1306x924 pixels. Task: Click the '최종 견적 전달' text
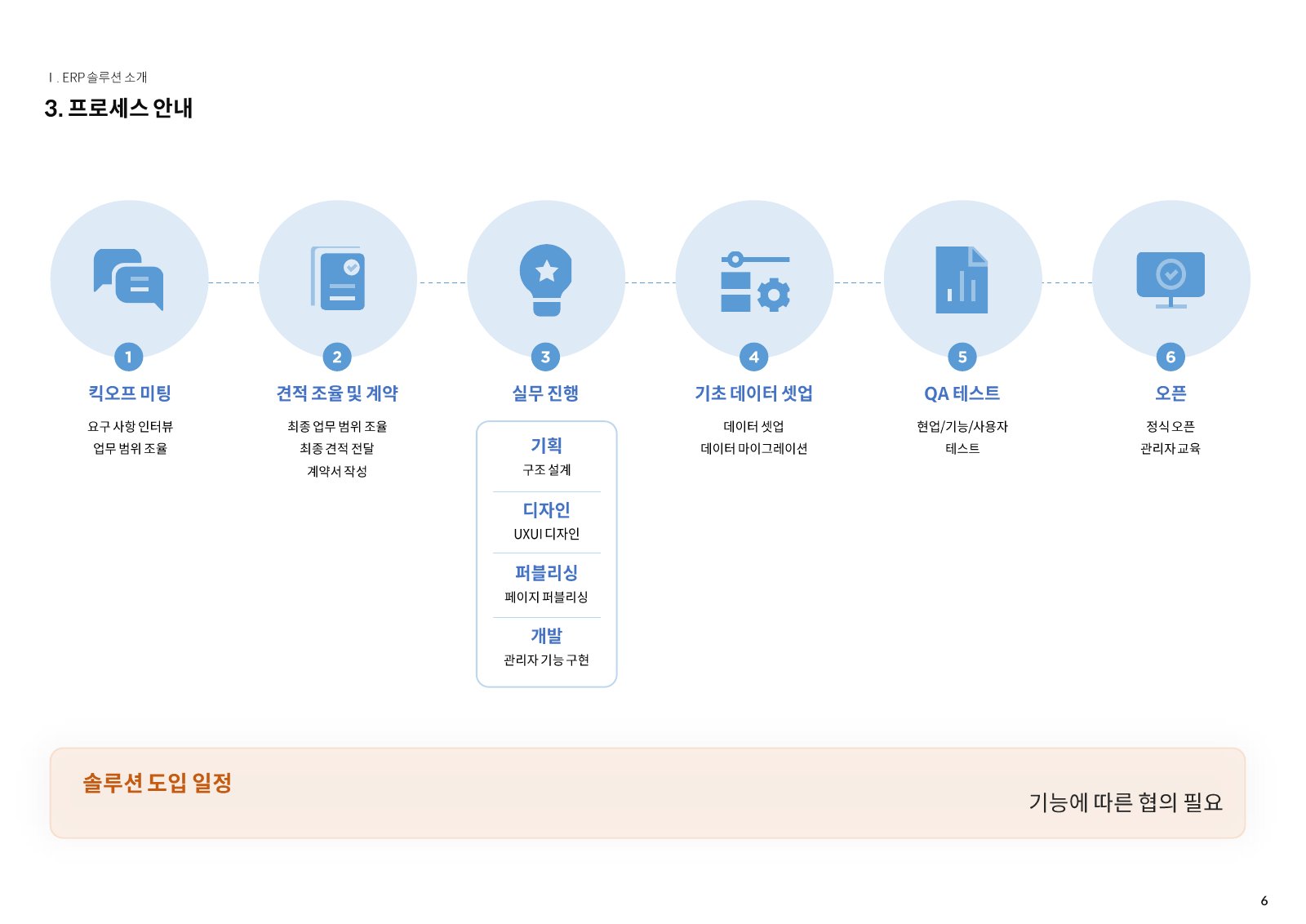pos(337,448)
